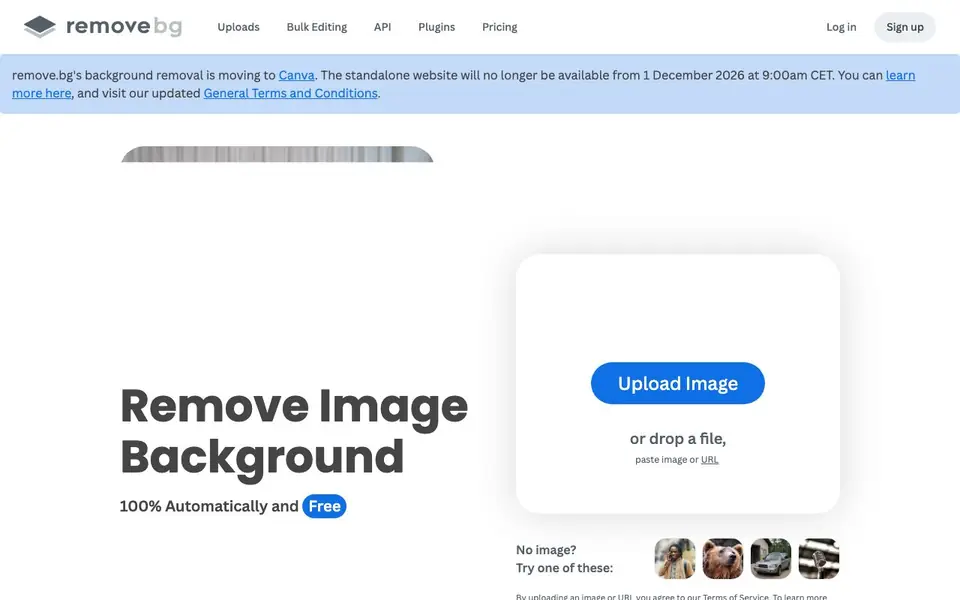Open the Uploads menu item
The image size is (960, 600).
click(x=238, y=27)
